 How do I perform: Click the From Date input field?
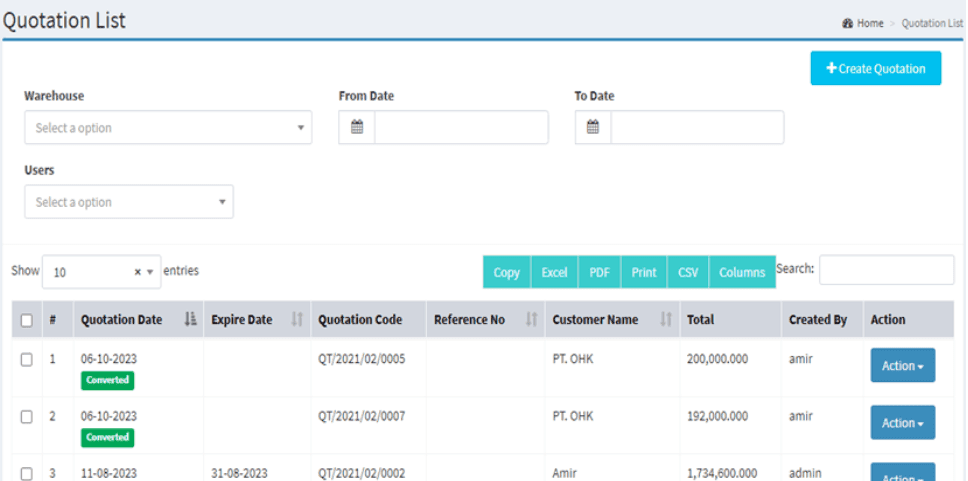(461, 127)
